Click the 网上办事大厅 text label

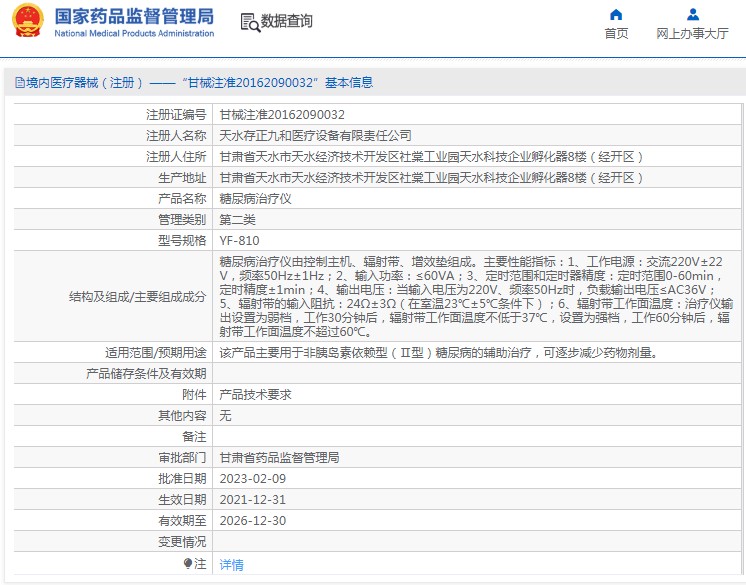692,34
